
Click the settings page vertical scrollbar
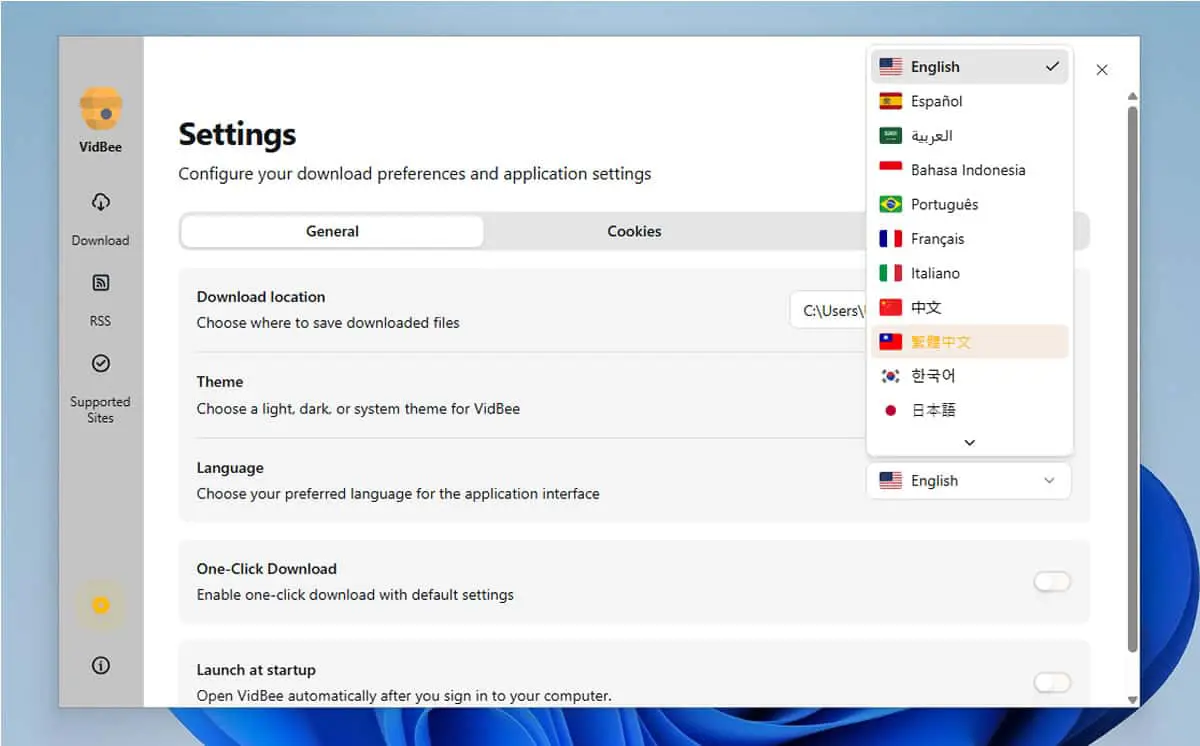(1132, 378)
